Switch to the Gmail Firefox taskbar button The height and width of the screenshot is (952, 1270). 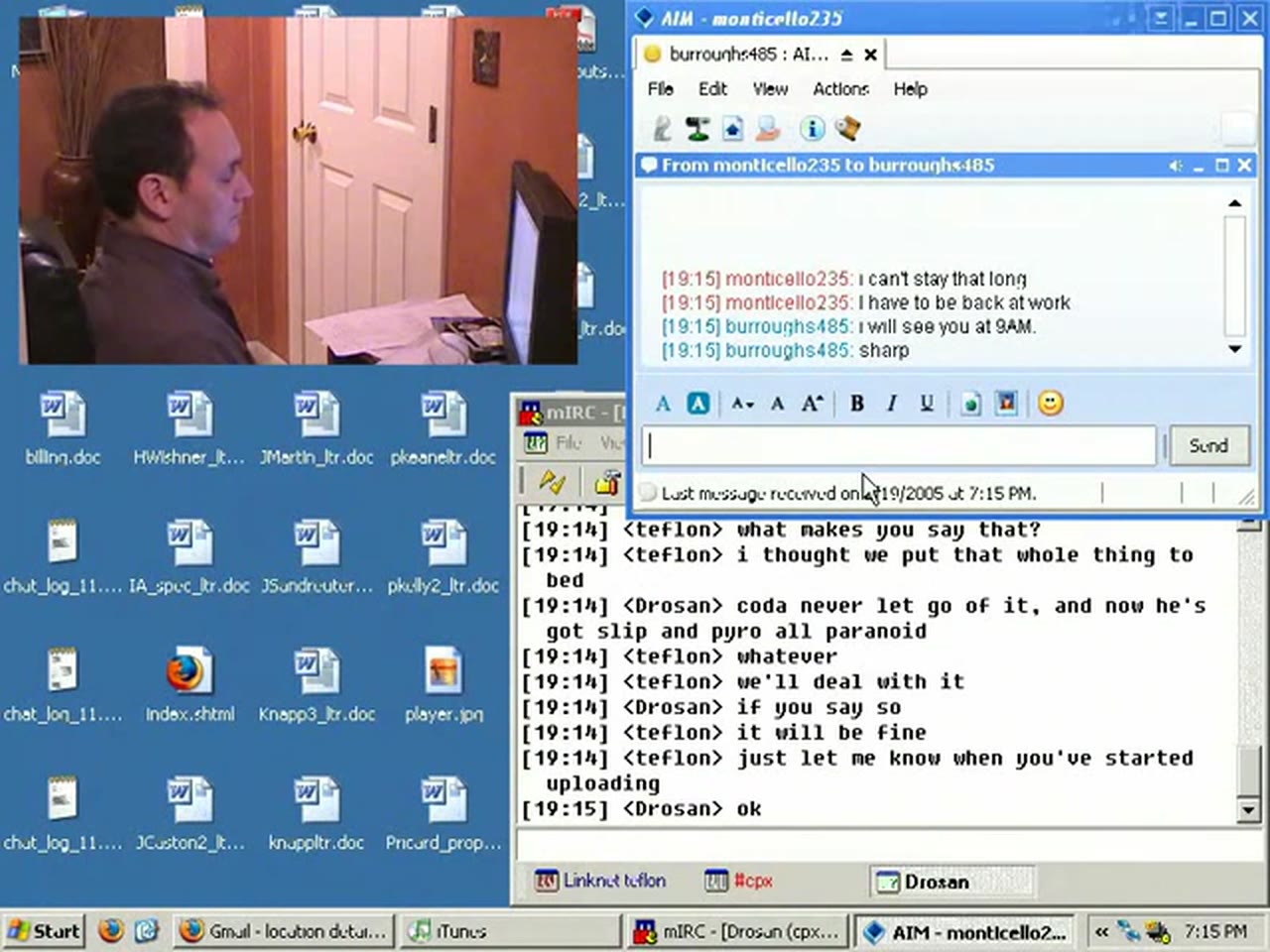click(x=284, y=931)
